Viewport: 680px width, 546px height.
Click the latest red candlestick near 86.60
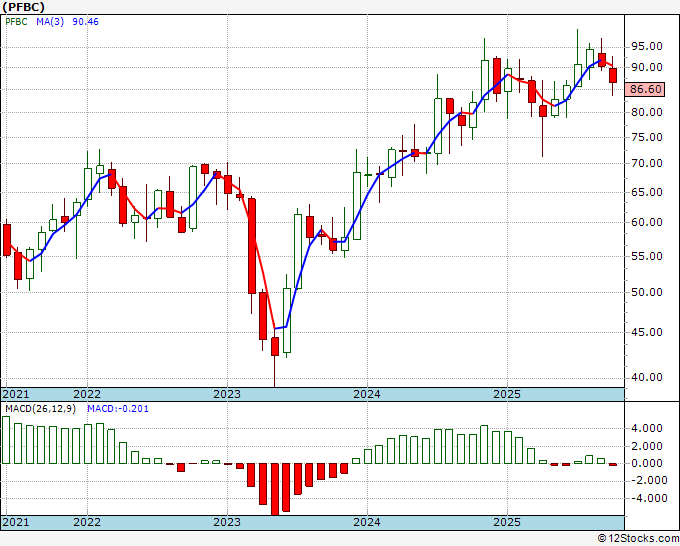(x=613, y=75)
